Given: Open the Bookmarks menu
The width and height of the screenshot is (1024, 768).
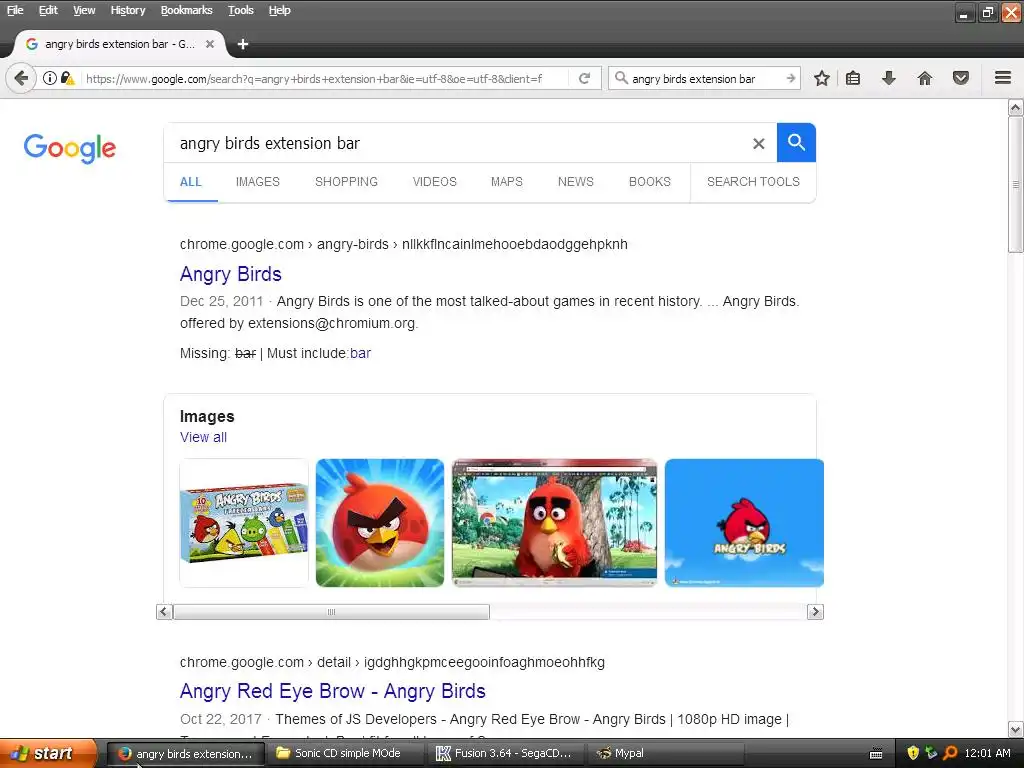Looking at the screenshot, I should (187, 10).
